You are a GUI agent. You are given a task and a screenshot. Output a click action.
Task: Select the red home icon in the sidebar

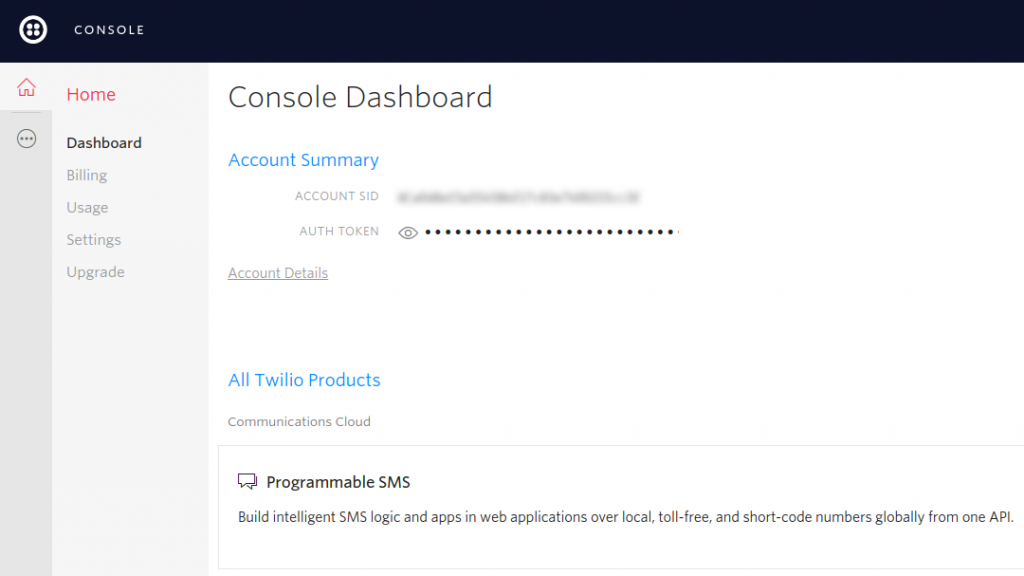26,88
